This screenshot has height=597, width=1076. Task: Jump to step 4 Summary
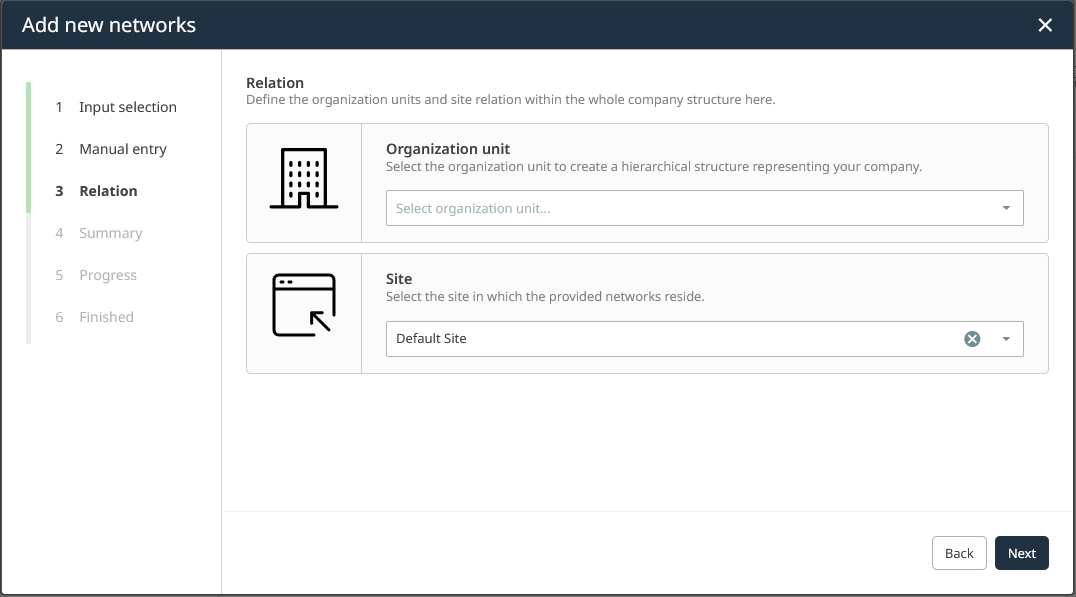pos(110,233)
